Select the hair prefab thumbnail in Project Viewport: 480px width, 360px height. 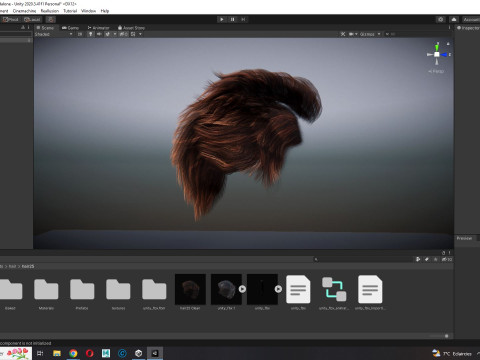[190, 289]
